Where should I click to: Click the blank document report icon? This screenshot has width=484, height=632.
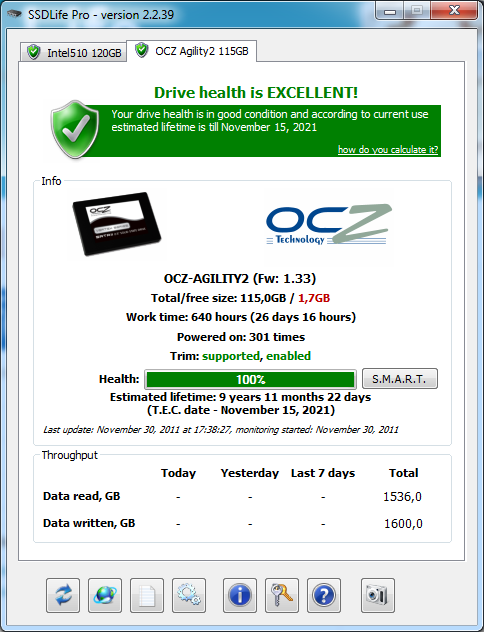coord(147,595)
